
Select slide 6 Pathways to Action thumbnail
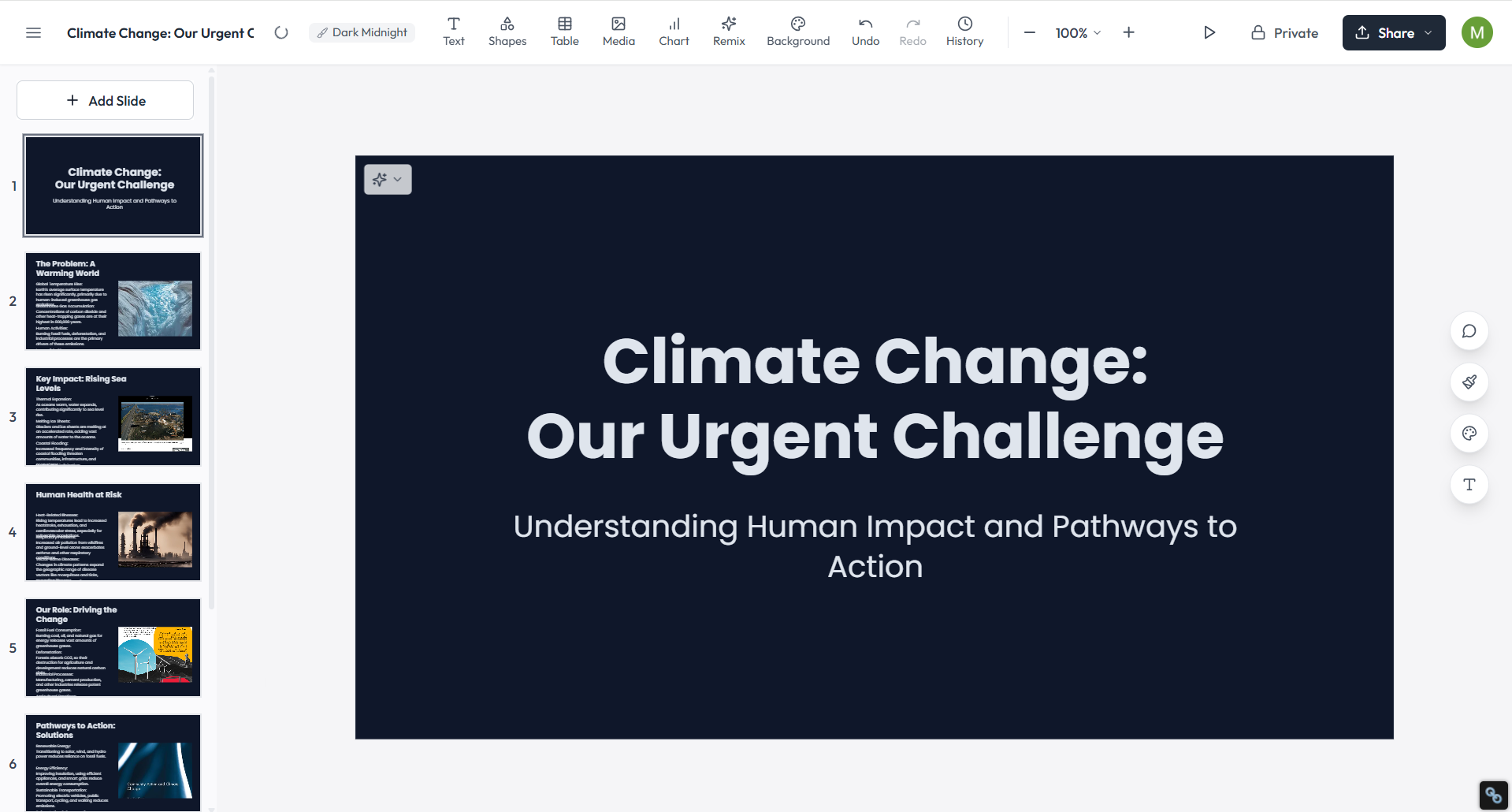point(113,762)
